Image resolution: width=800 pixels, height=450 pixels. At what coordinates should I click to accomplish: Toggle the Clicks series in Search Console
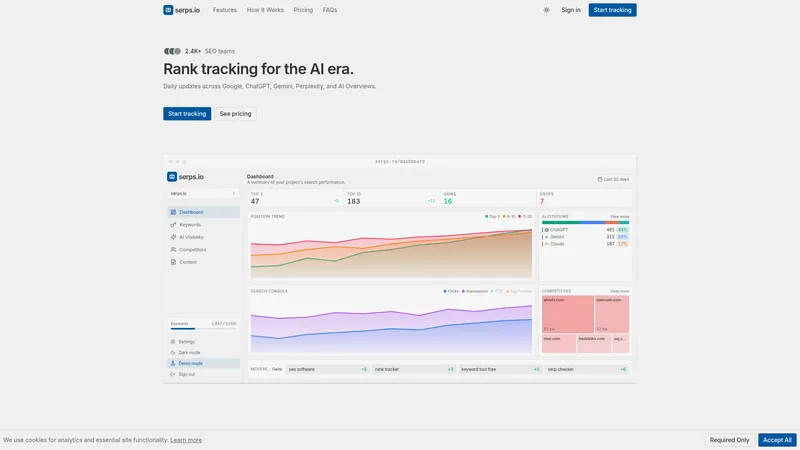(x=451, y=291)
